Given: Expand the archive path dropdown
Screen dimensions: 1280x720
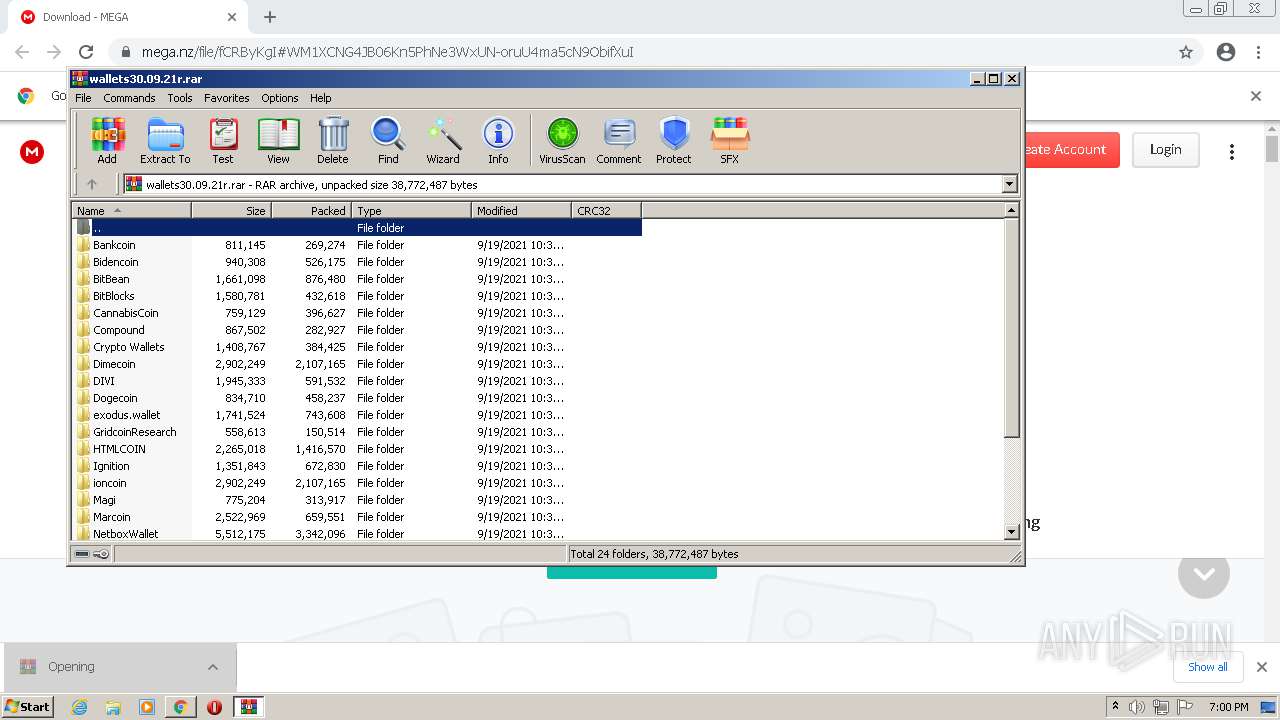Looking at the screenshot, I should tap(1009, 184).
